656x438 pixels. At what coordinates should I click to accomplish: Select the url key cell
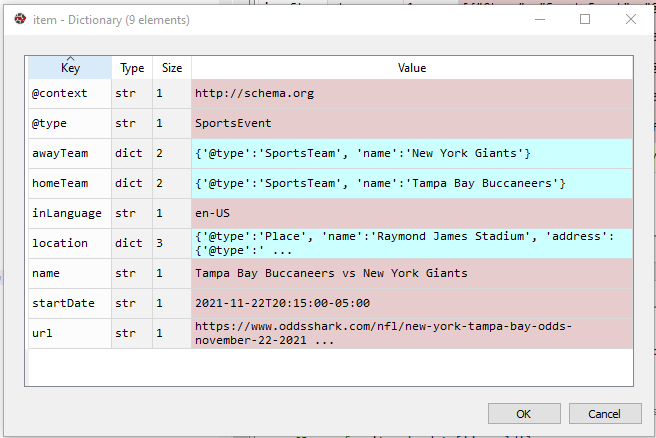(x=70, y=333)
